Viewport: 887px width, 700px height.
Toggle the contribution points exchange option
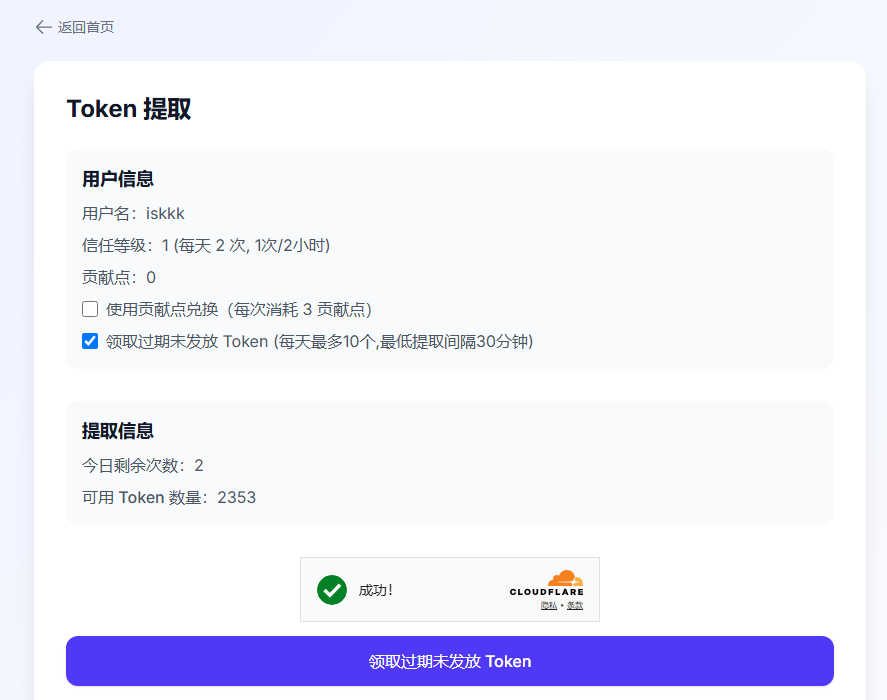pos(89,309)
